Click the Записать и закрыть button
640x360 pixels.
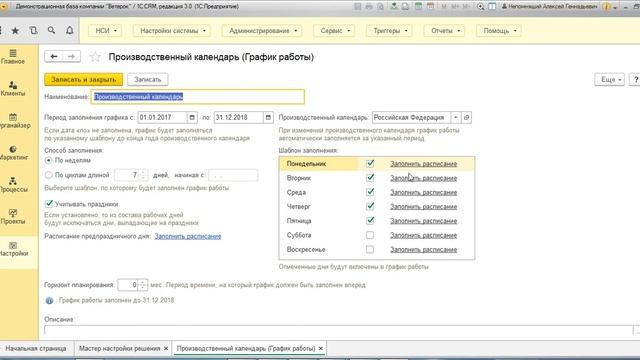point(84,80)
